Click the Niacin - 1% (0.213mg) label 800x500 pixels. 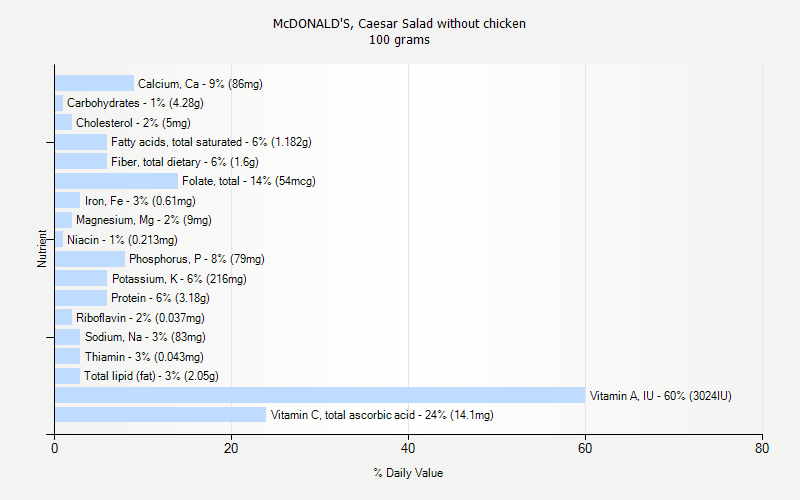[122, 240]
